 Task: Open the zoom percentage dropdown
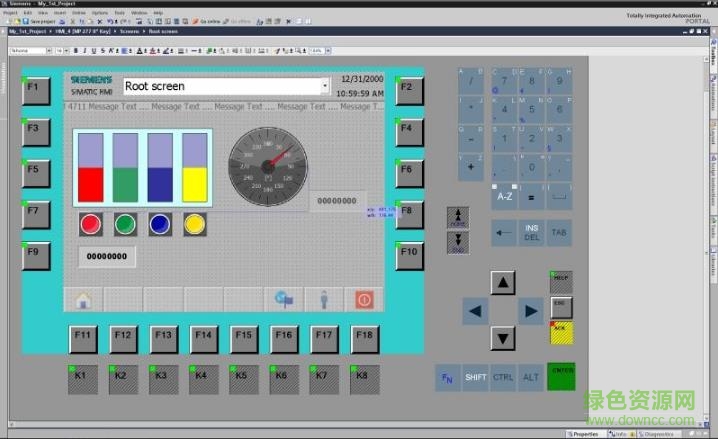point(328,50)
